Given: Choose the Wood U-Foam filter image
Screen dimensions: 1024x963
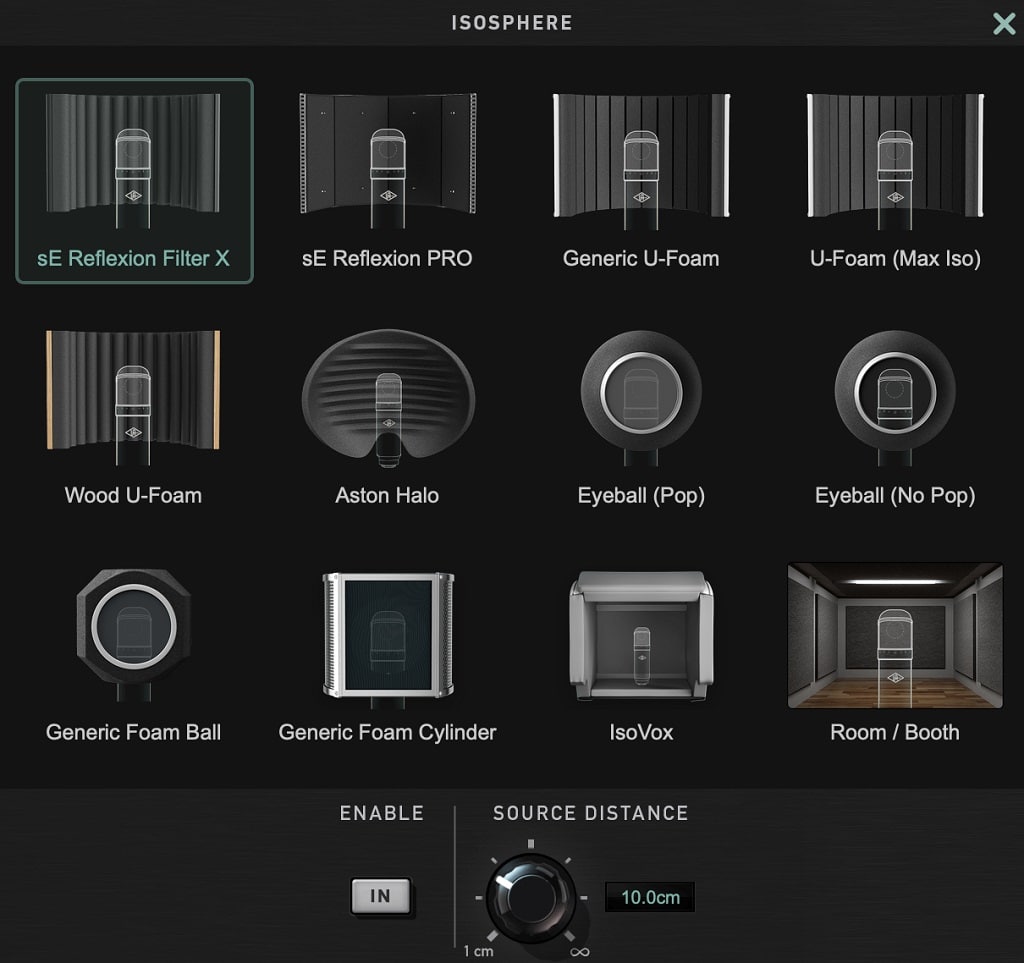Looking at the screenshot, I should [133, 398].
